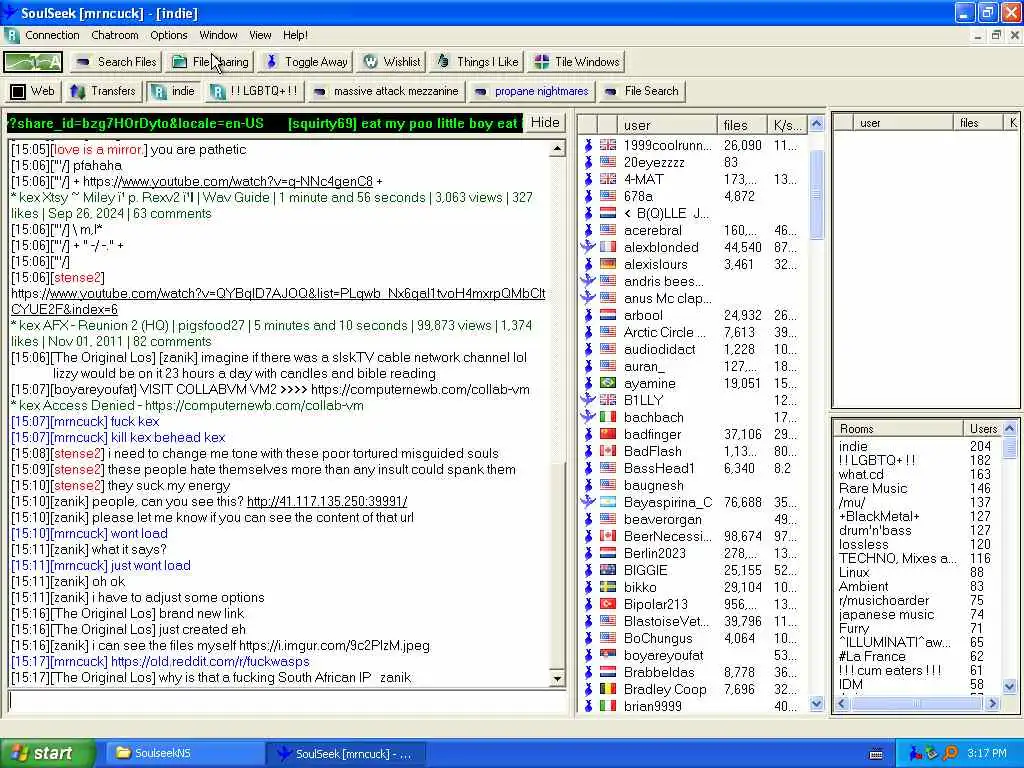Open the Options menu
This screenshot has height=768, width=1024.
[x=168, y=35]
